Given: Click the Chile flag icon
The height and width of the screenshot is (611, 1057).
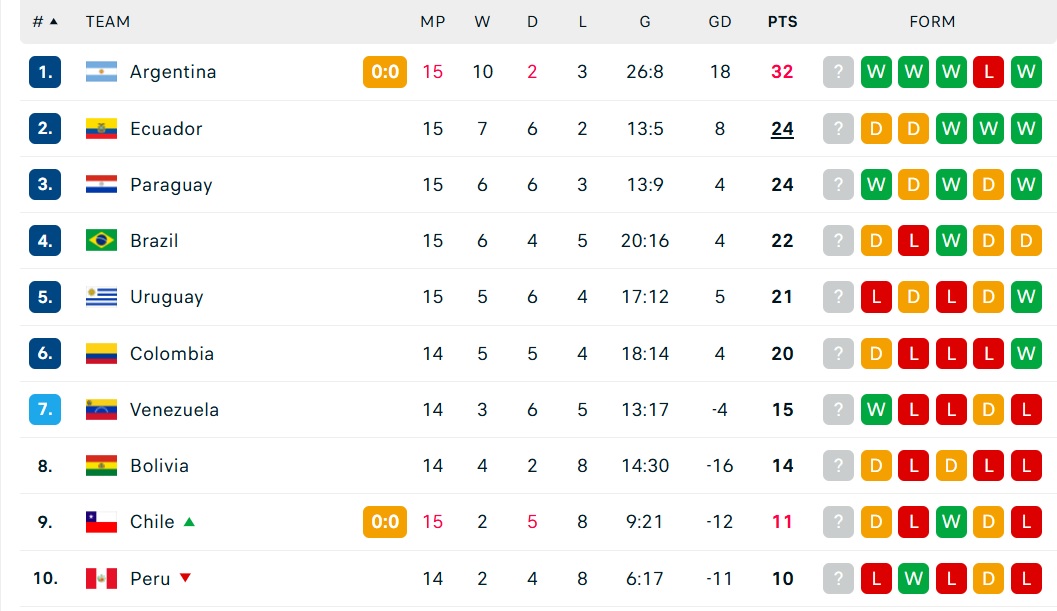Looking at the screenshot, I should 101,521.
